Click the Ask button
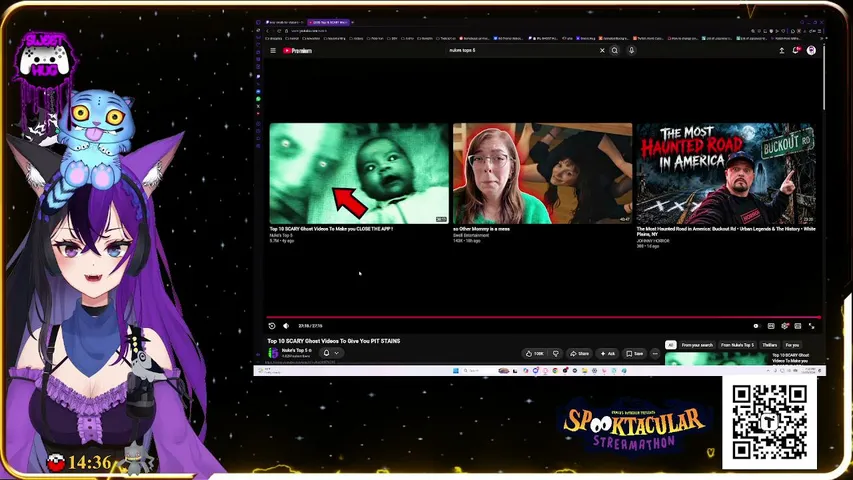Image resolution: width=853 pixels, height=480 pixels. (608, 354)
